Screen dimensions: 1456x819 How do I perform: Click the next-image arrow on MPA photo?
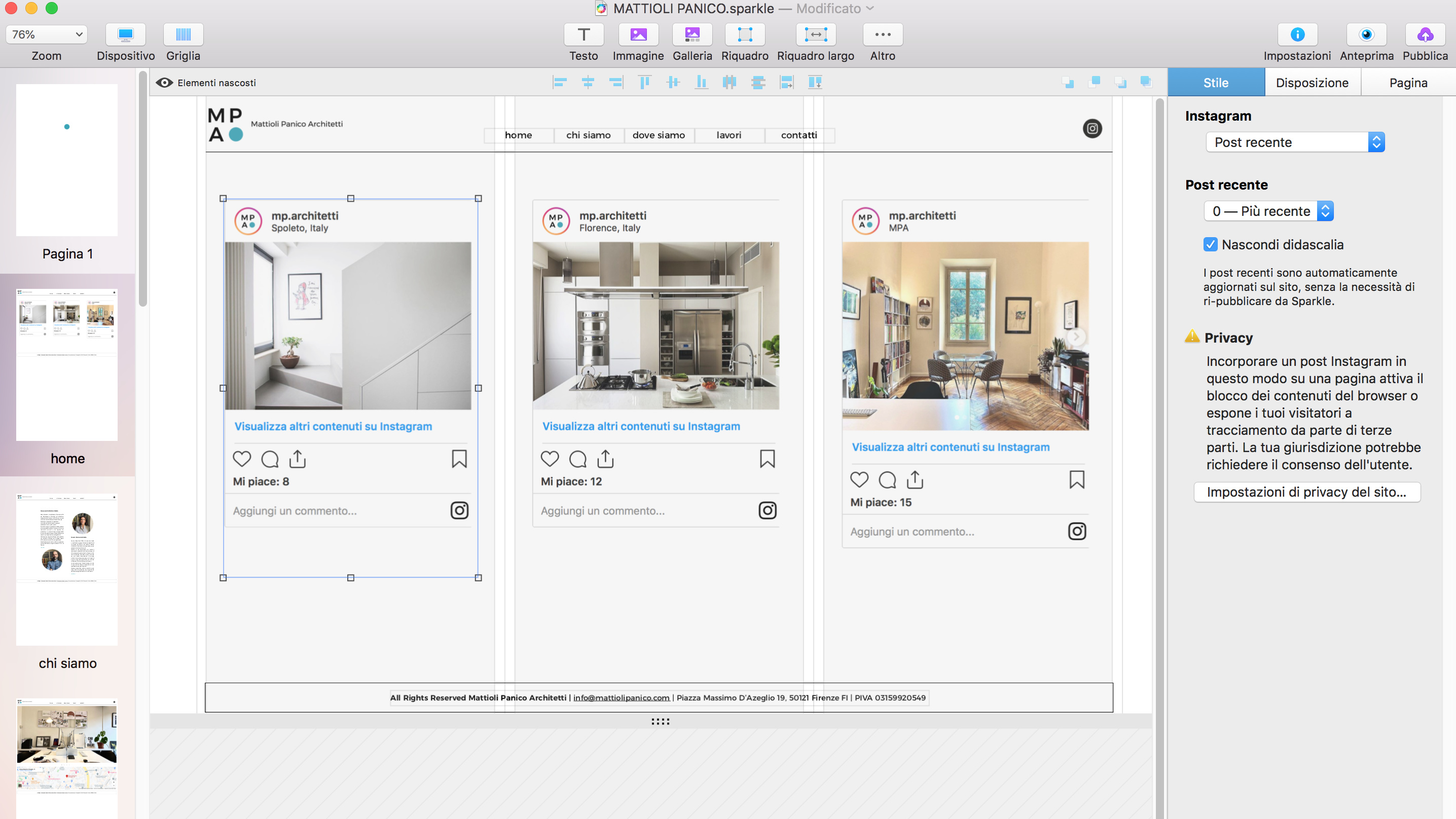(1076, 337)
